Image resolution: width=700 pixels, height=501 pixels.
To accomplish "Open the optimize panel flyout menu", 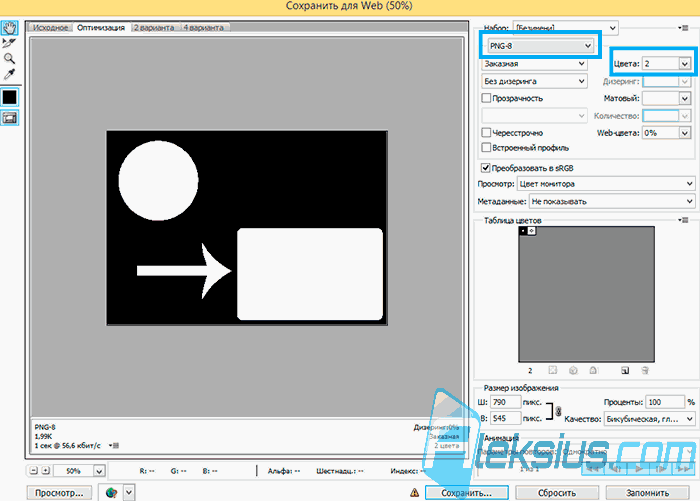I will [683, 28].
